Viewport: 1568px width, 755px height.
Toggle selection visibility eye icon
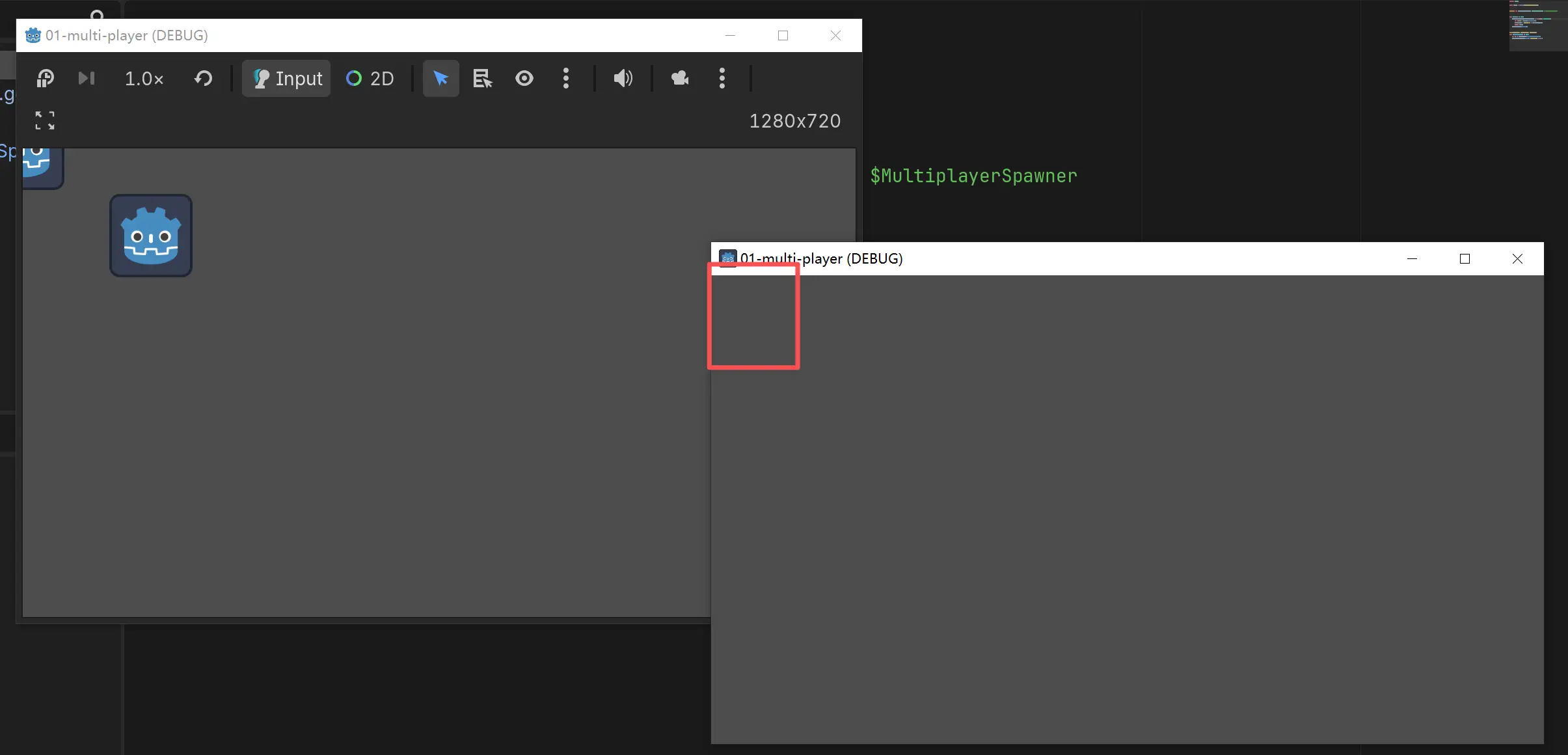tap(524, 79)
